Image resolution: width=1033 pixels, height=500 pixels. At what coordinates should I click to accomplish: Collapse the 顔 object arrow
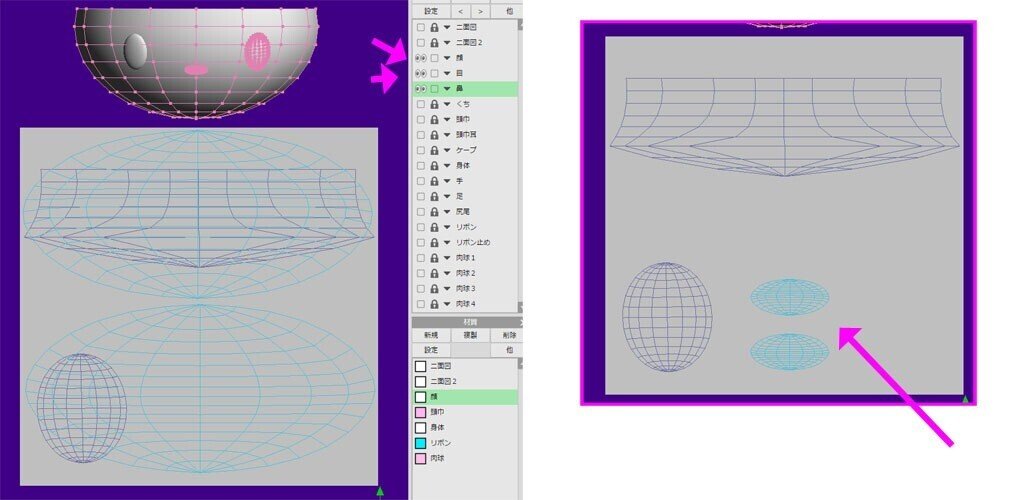(447, 58)
